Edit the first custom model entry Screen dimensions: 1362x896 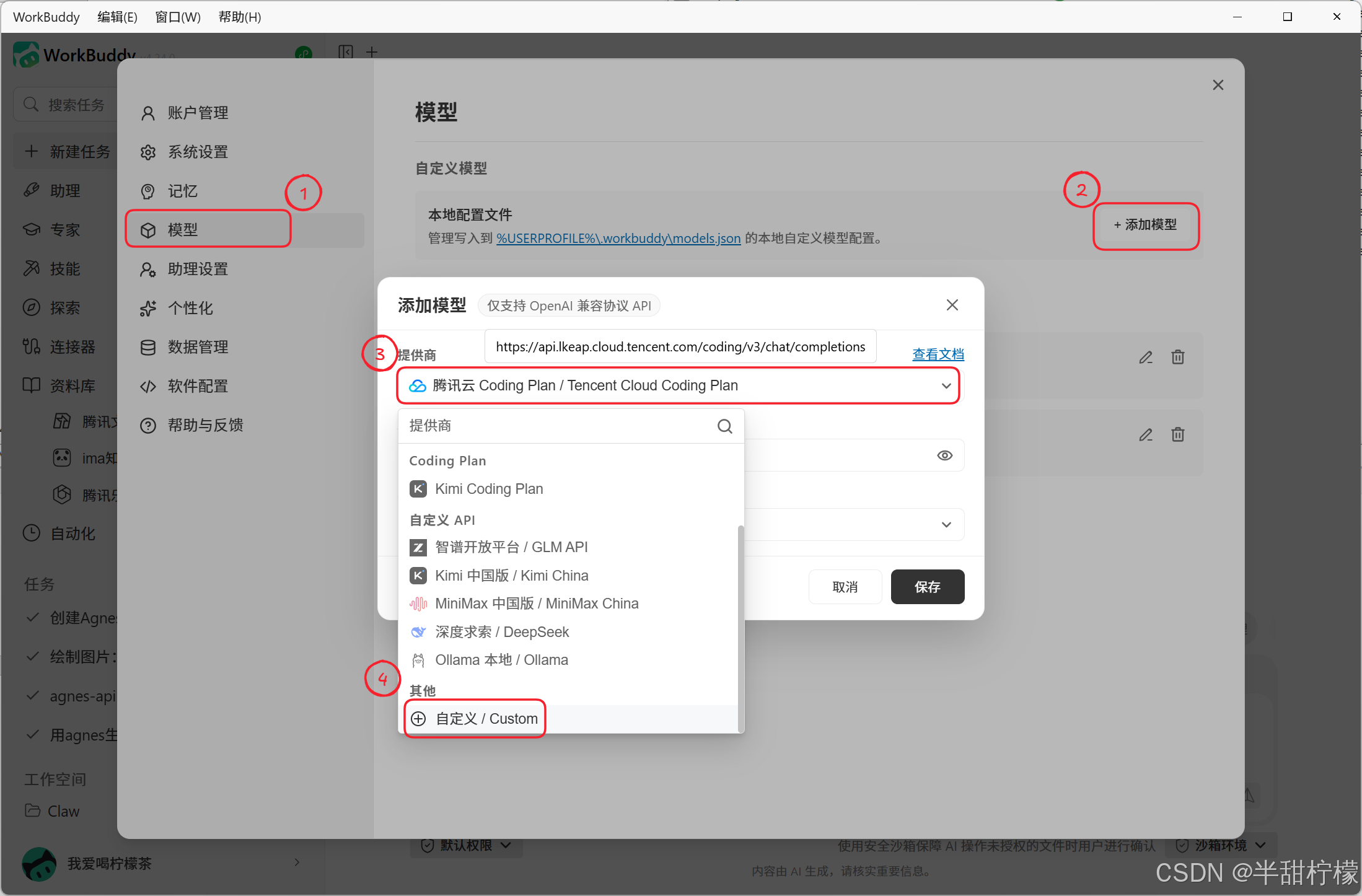[1146, 358]
